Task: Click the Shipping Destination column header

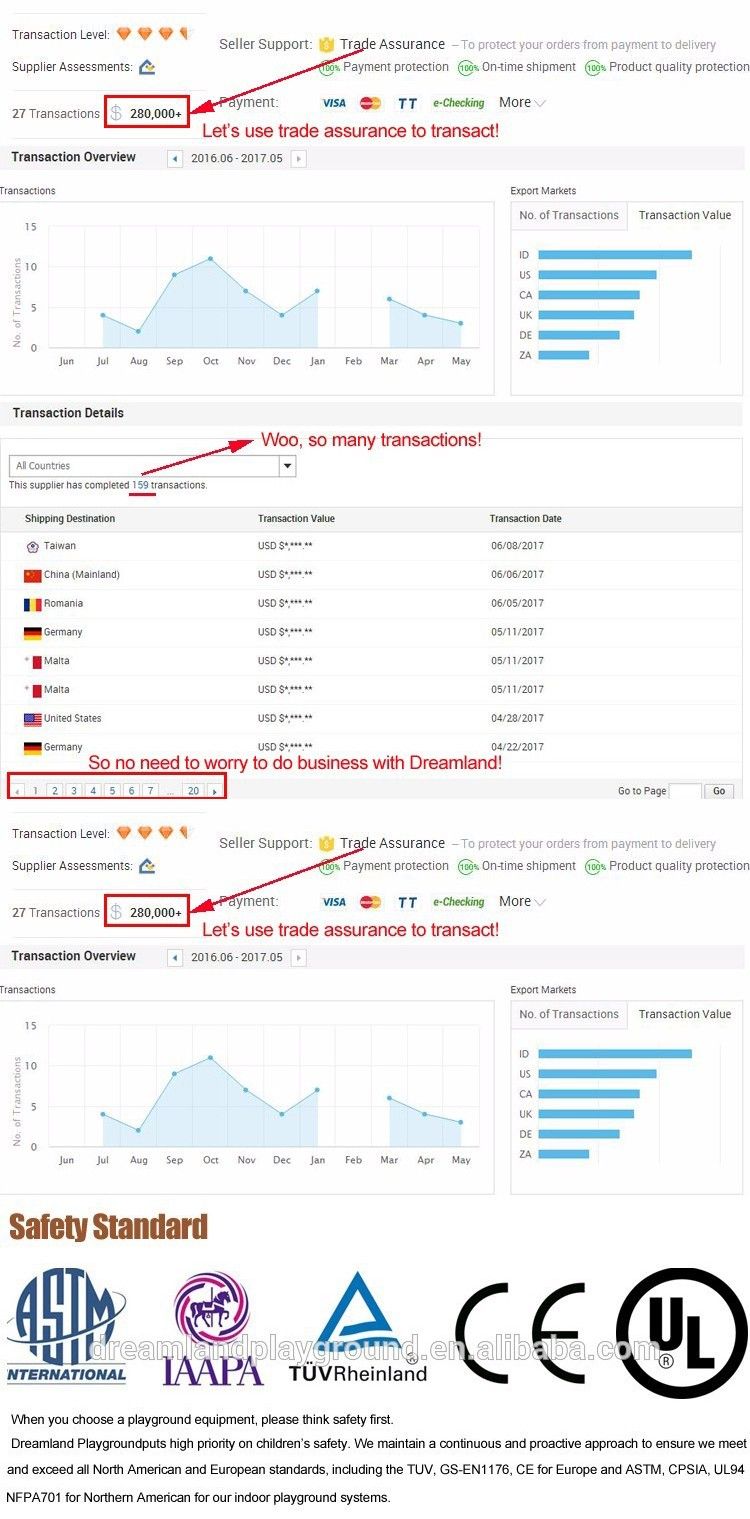Action: click(70, 519)
